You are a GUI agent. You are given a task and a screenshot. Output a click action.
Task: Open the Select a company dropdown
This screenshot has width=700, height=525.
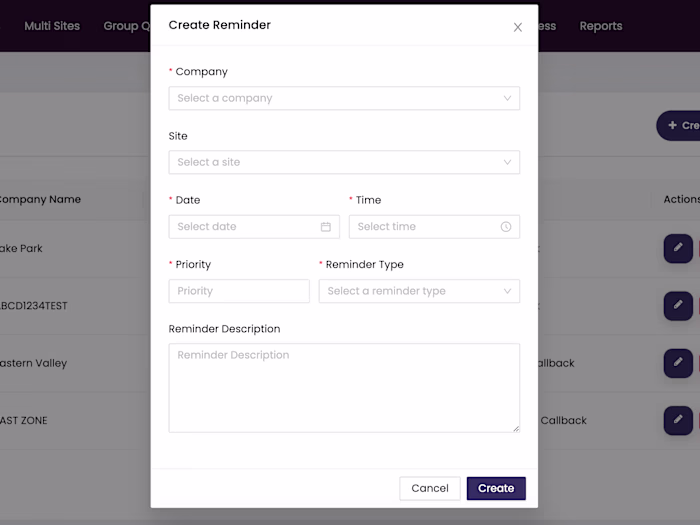tap(344, 98)
